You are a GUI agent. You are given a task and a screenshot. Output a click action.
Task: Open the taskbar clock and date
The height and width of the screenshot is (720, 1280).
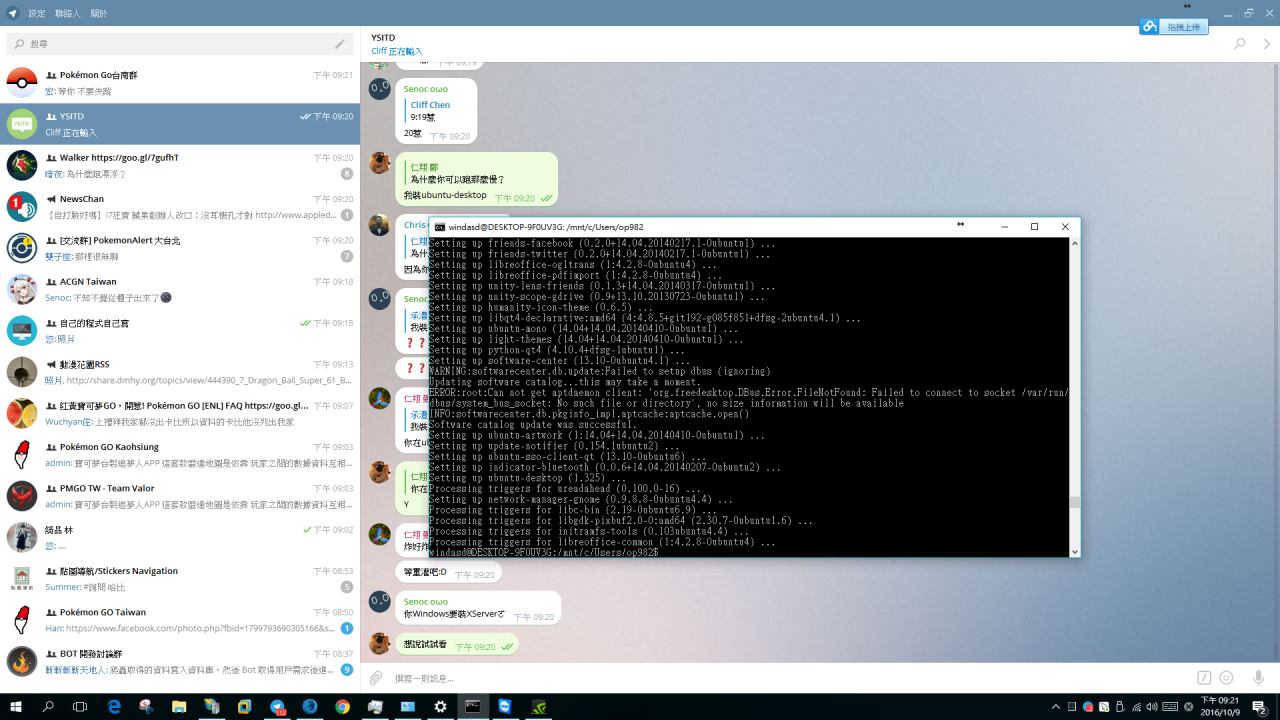pyautogui.click(x=1219, y=706)
